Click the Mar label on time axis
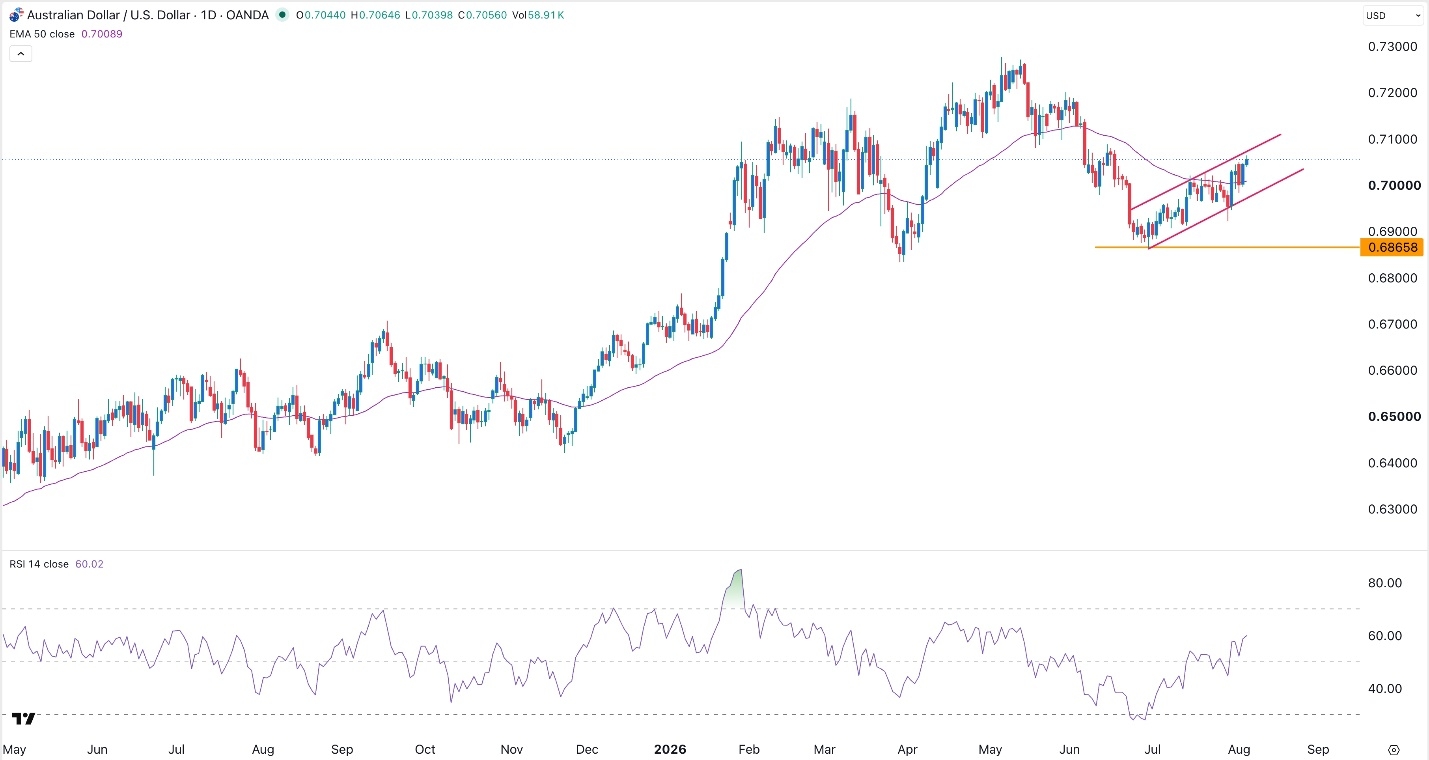The width and height of the screenshot is (1429, 760). click(824, 749)
